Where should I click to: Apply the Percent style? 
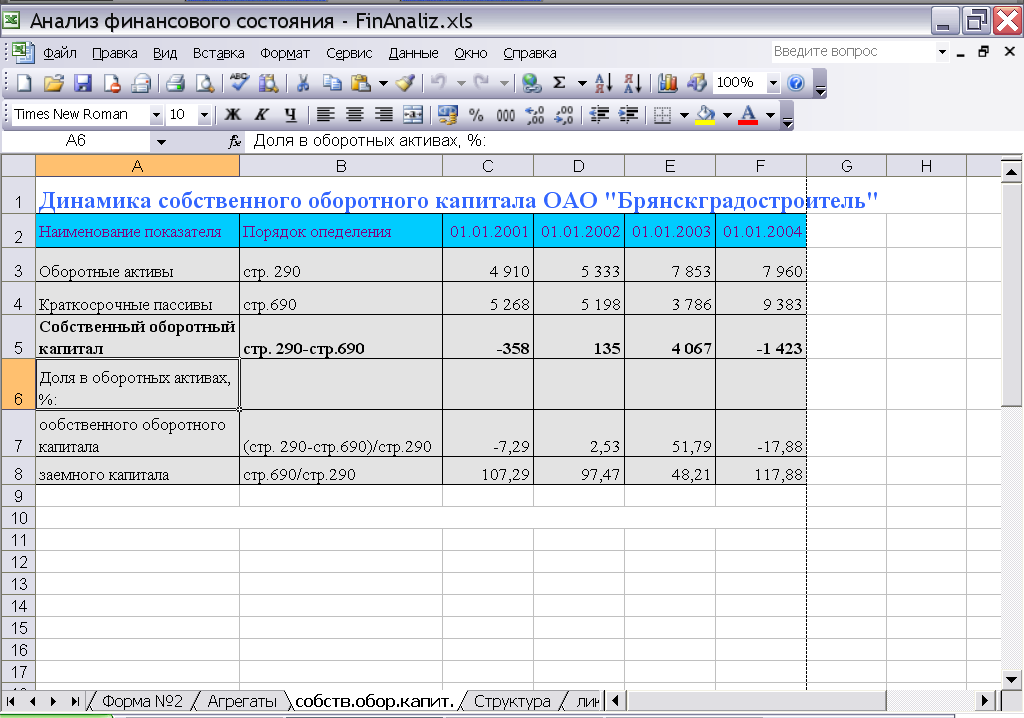(476, 115)
